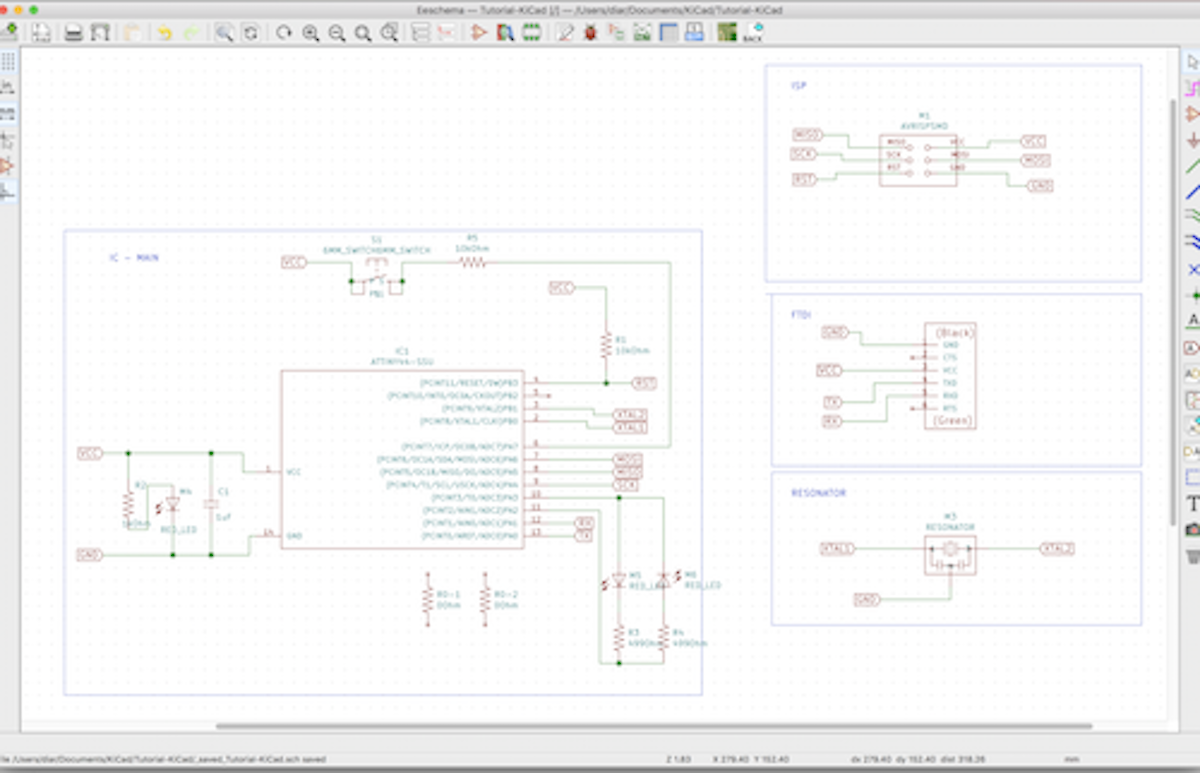Select the Place Wire tool
Image resolution: width=1200 pixels, height=773 pixels.
1192,165
